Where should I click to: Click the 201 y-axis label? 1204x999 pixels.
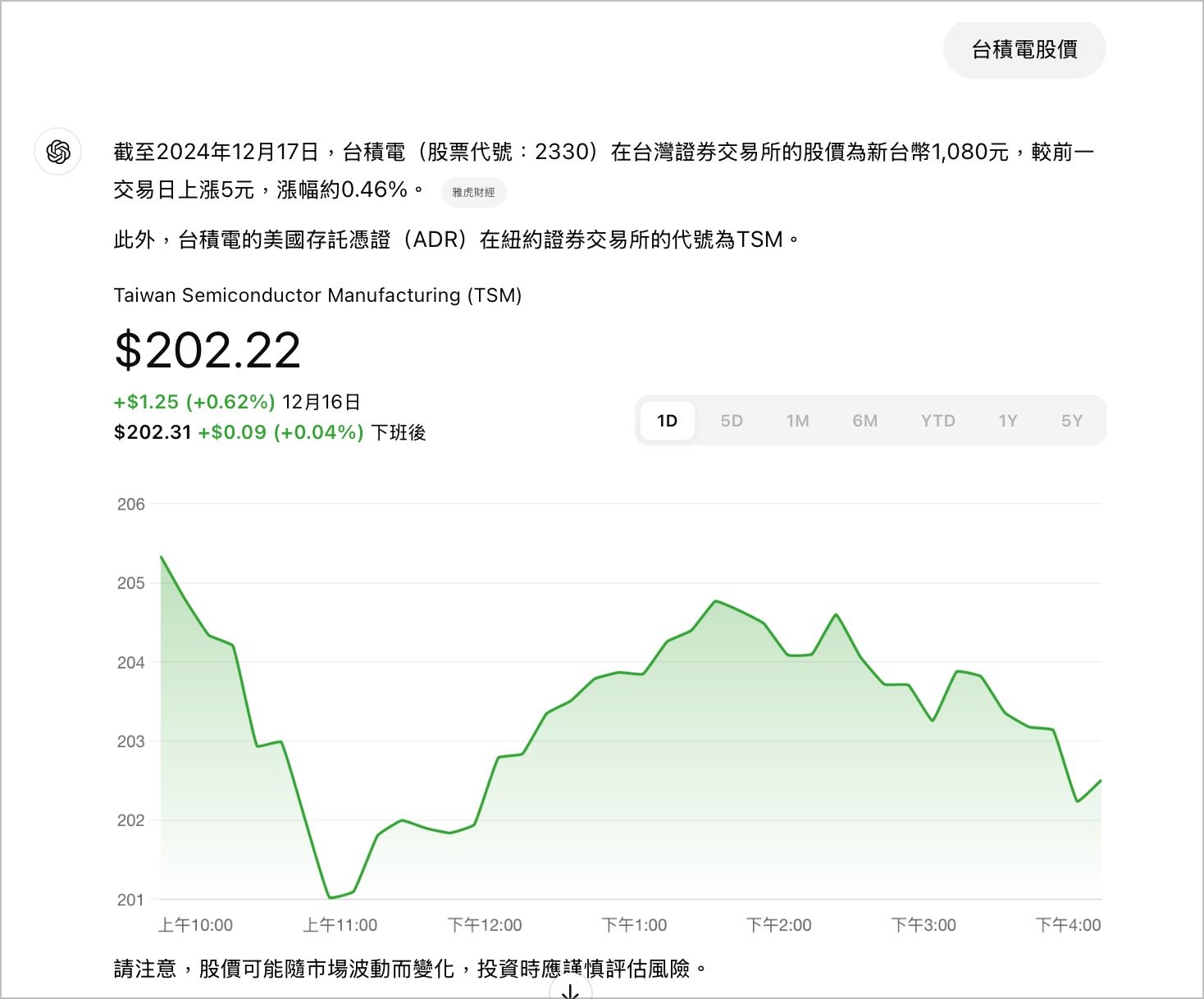(131, 900)
